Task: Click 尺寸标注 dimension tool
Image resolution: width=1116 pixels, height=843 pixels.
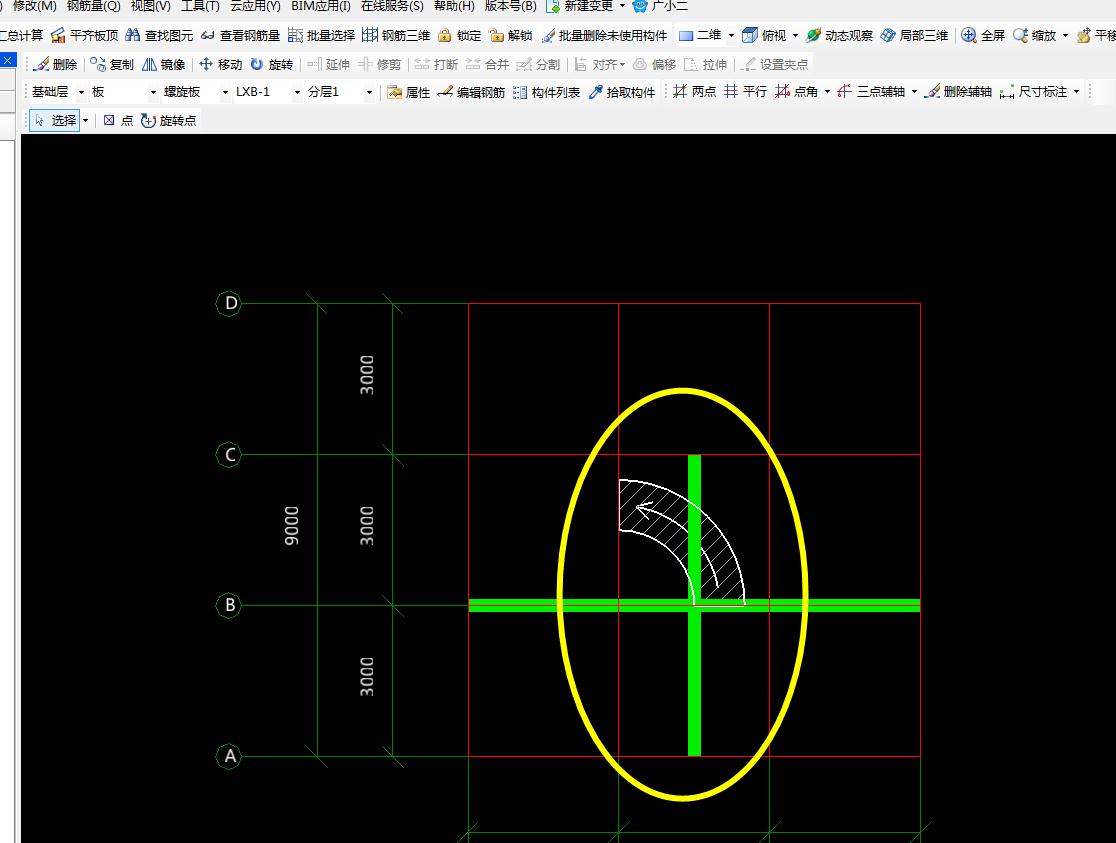Action: [x=1033, y=92]
